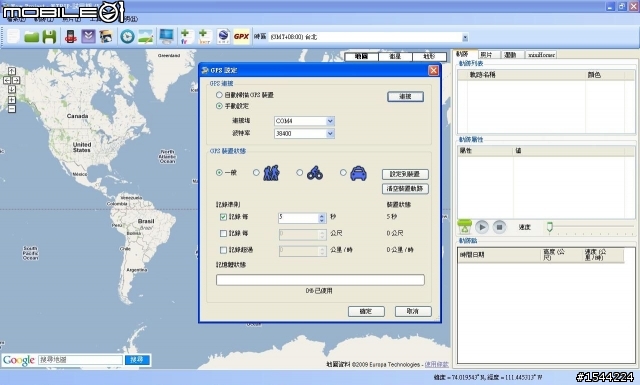The height and width of the screenshot is (385, 640).
Task: Click the GPX export toolbar icon
Action: [241, 37]
